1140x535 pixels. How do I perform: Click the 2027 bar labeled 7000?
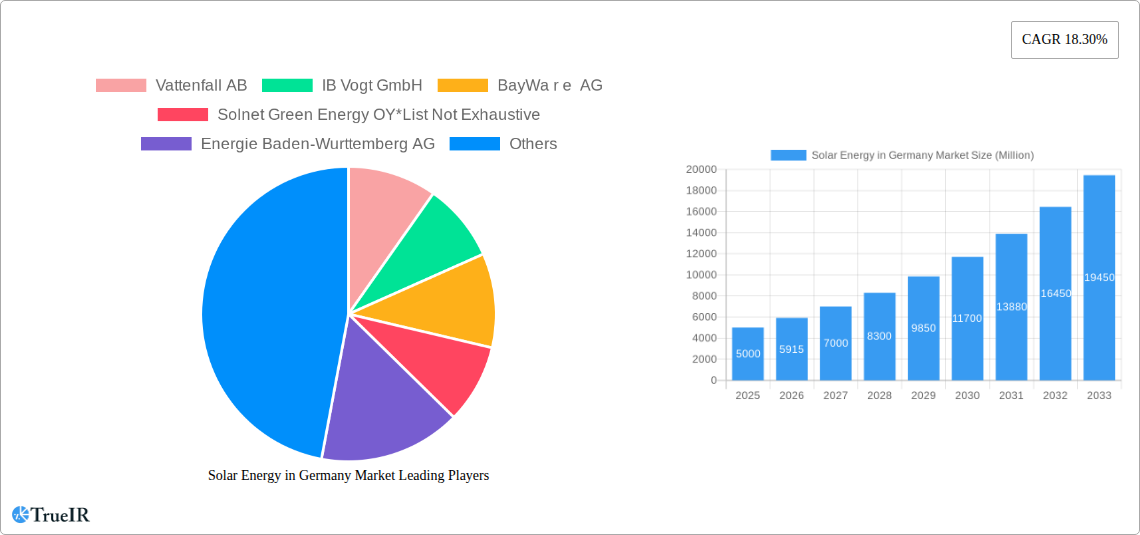(835, 343)
